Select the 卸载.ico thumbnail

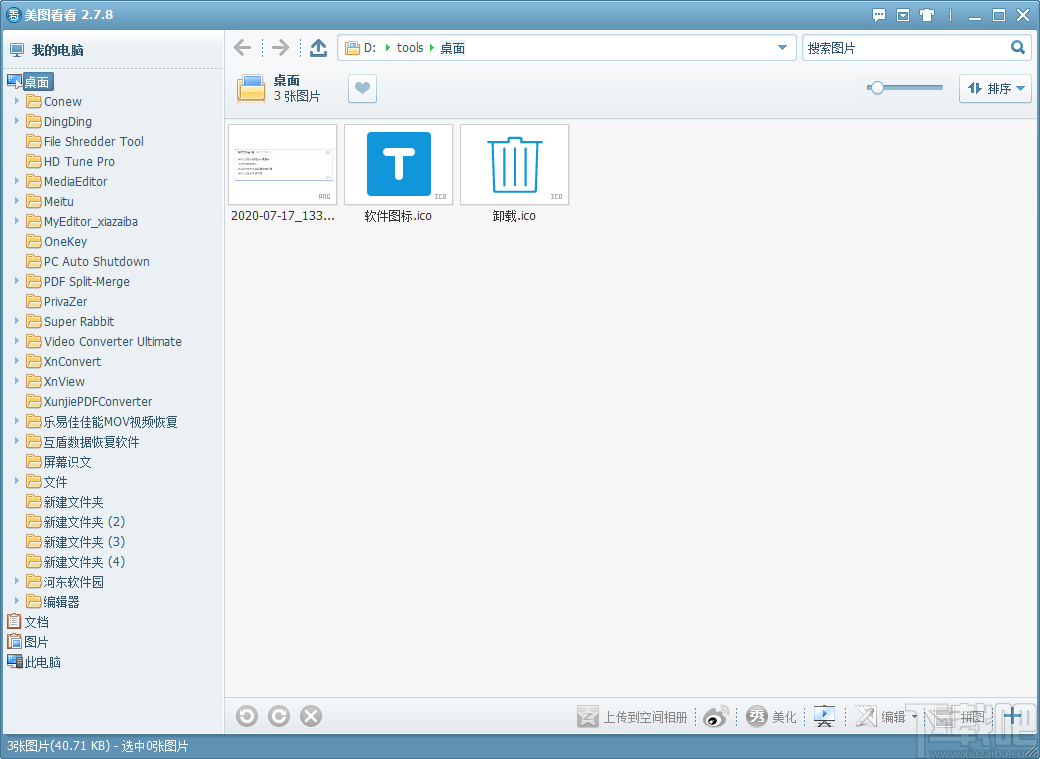click(515, 165)
